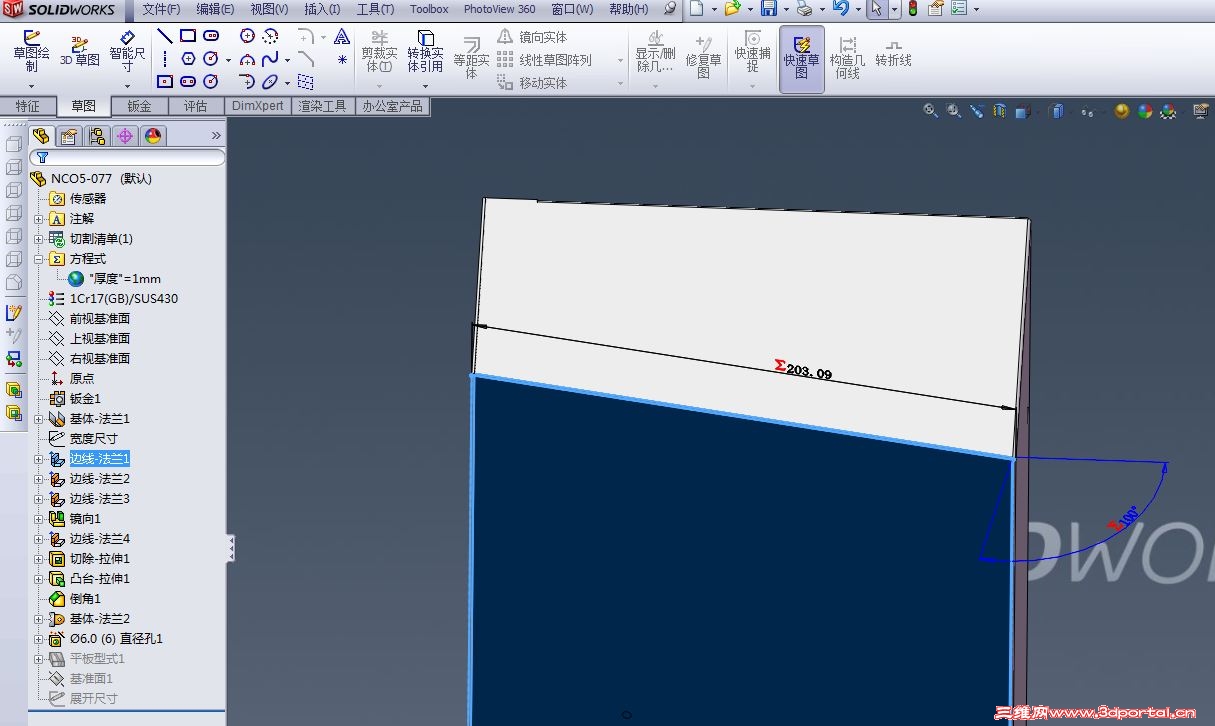The image size is (1215, 726).
Task: Expand the 切割清单(1) node
Action: 39,238
